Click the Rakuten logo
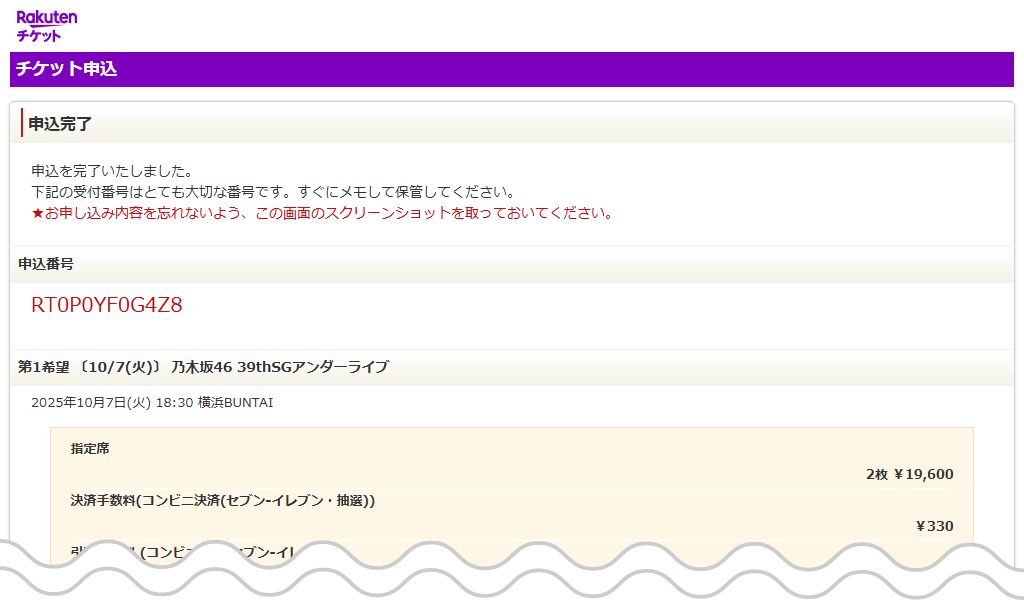 point(46,17)
